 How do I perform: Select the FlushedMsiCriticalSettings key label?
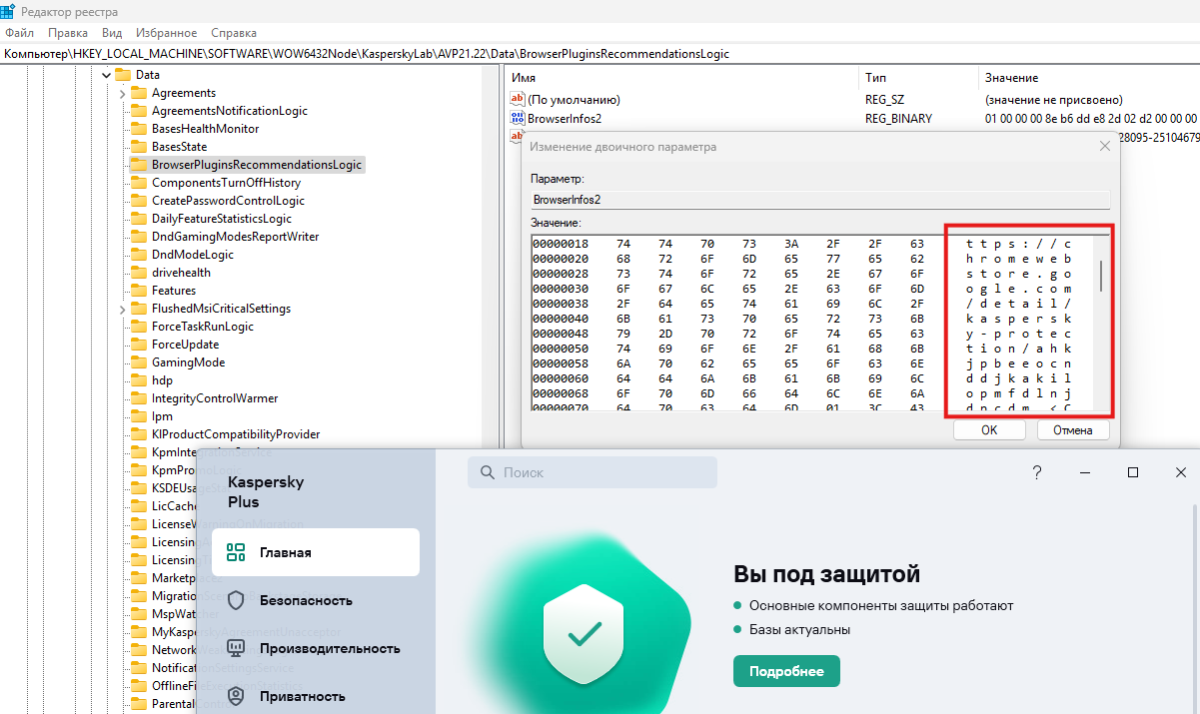click(221, 309)
